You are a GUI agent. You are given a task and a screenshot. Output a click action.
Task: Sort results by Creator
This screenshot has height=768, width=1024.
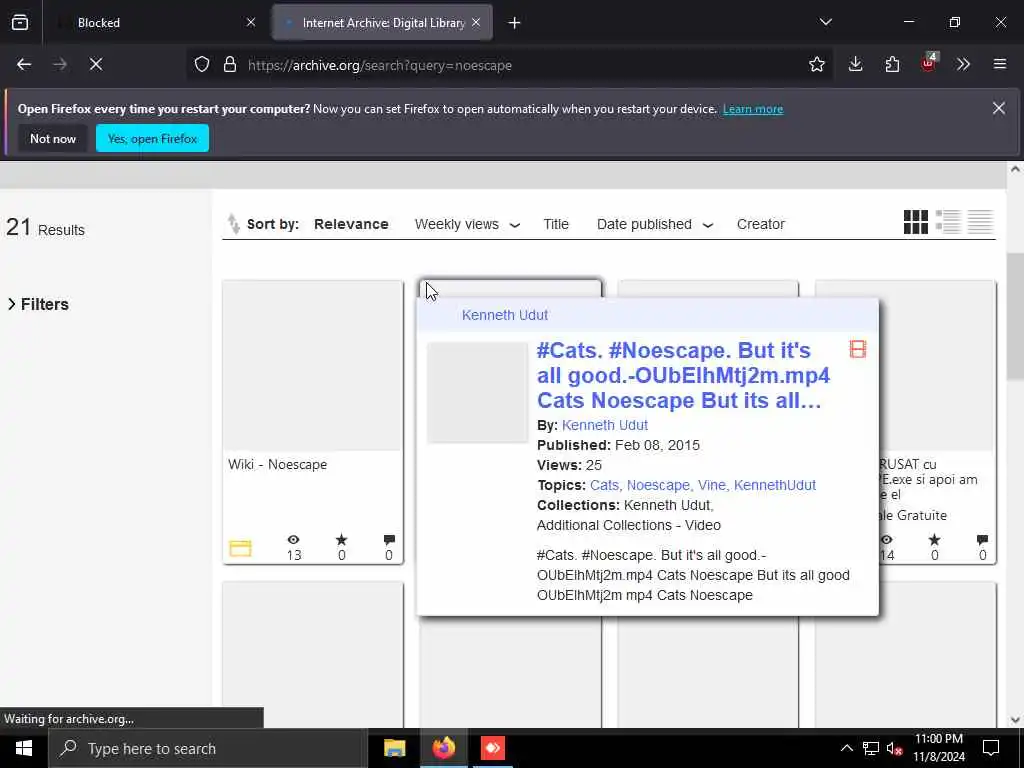pos(761,224)
